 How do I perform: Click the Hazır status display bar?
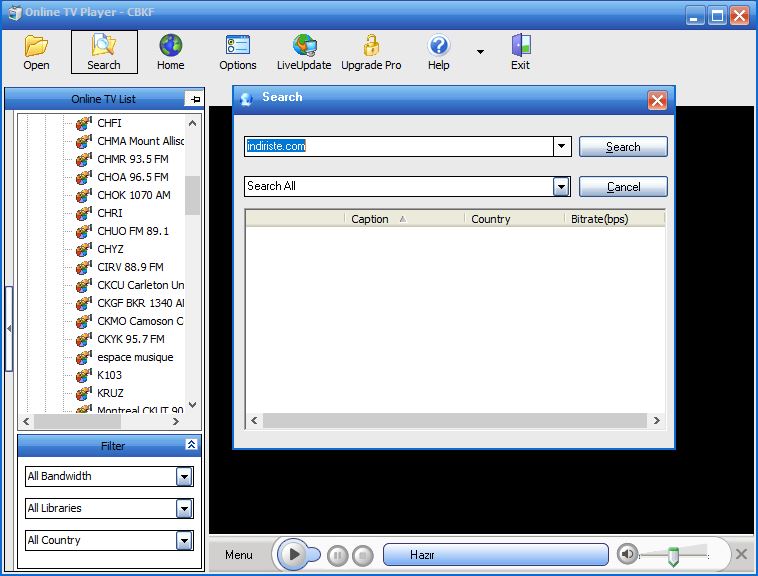click(x=496, y=554)
